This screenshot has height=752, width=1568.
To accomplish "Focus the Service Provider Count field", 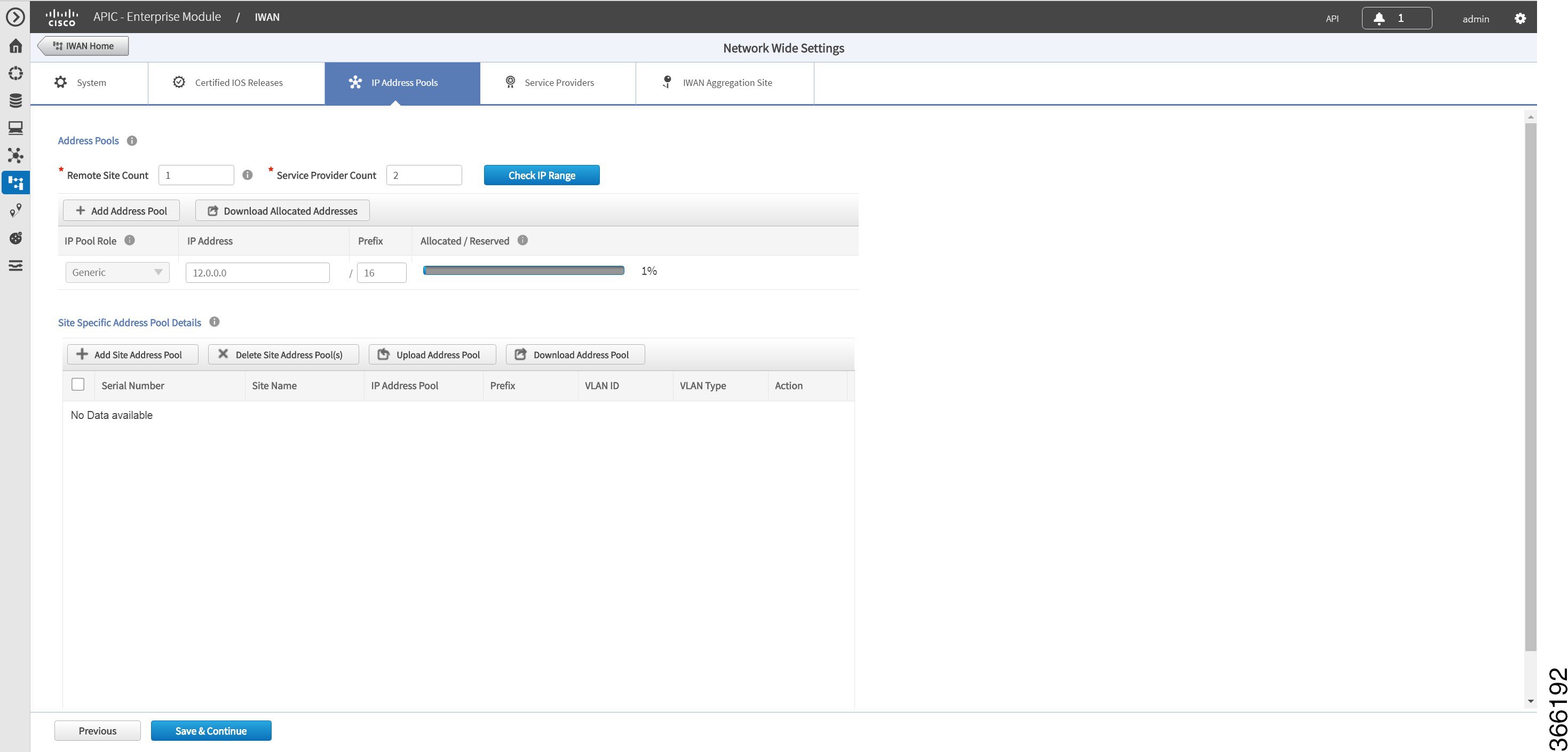I will pyautogui.click(x=424, y=175).
